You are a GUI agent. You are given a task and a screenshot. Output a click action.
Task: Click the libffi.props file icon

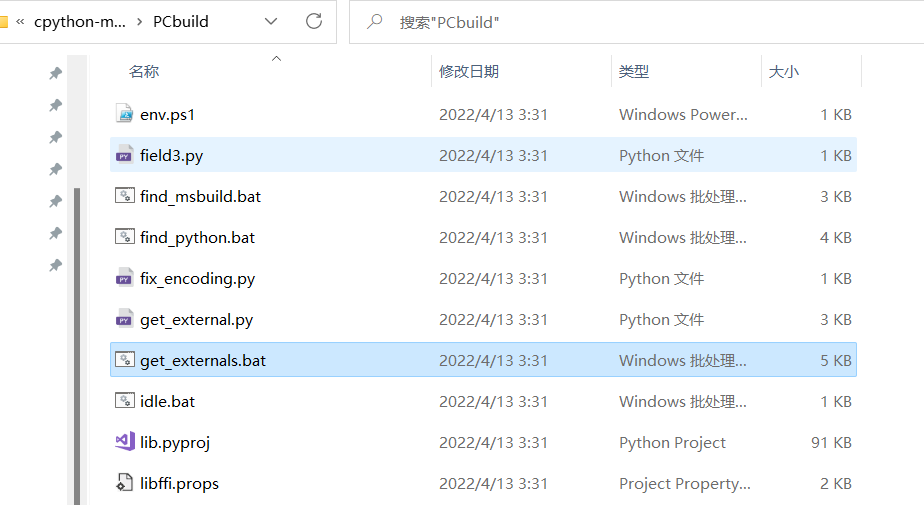(x=125, y=483)
